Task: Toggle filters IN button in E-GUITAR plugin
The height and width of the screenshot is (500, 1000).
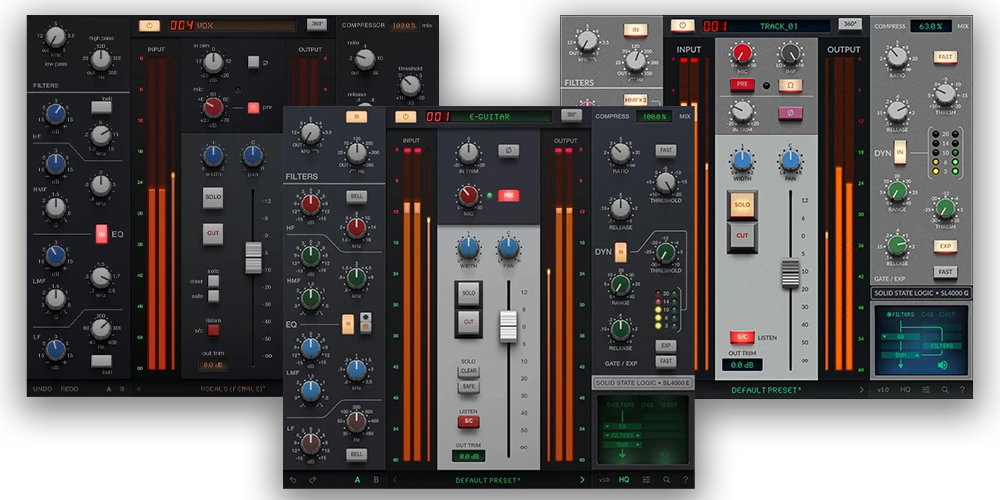Action: 357,117
